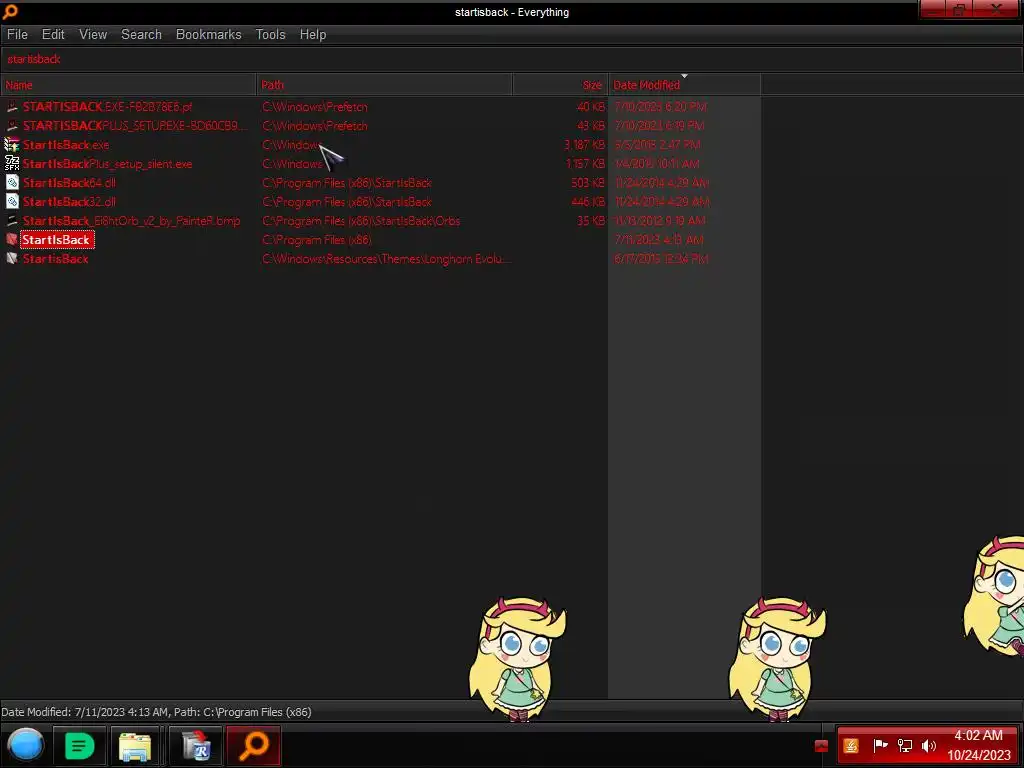Click the 446 KB size value

click(588, 201)
